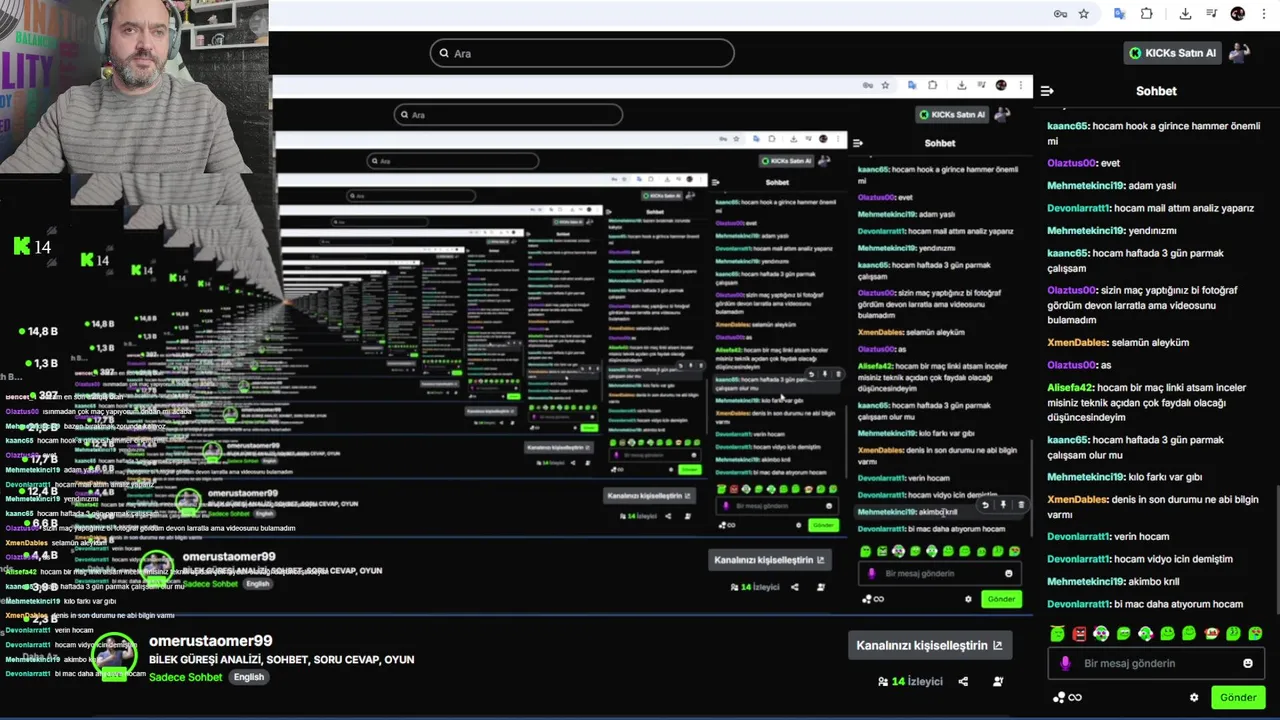Open the saved passwords key icon in Chrome
1280x720 pixels.
point(1060,14)
